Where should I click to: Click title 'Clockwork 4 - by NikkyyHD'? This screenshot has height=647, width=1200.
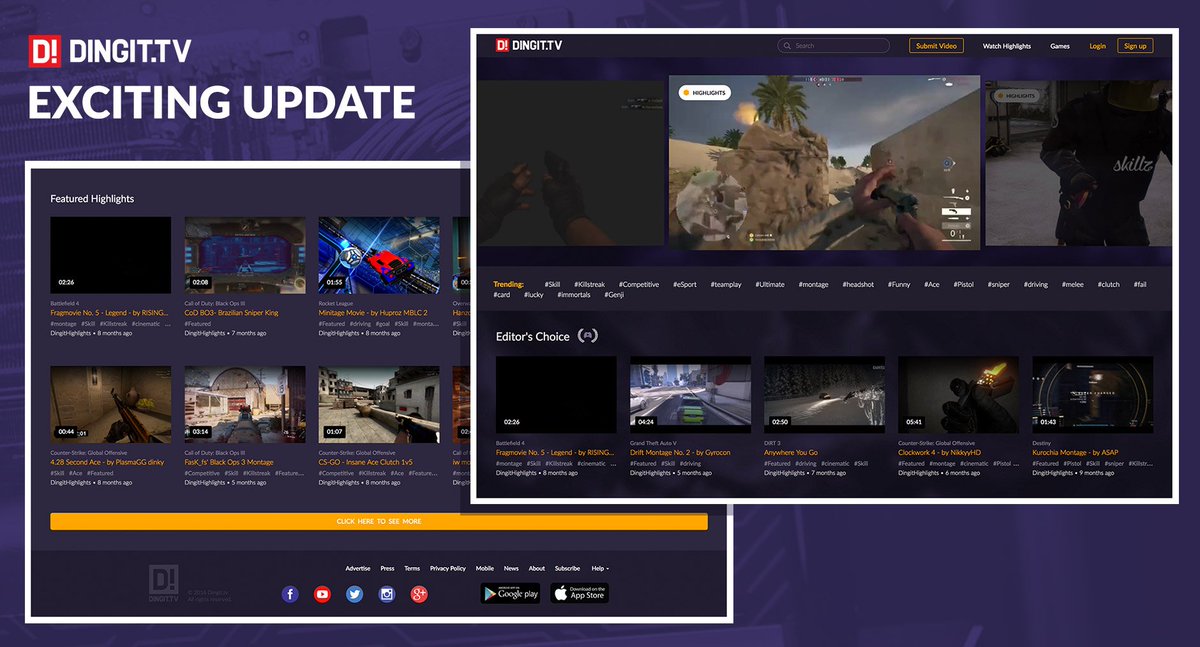click(940, 453)
